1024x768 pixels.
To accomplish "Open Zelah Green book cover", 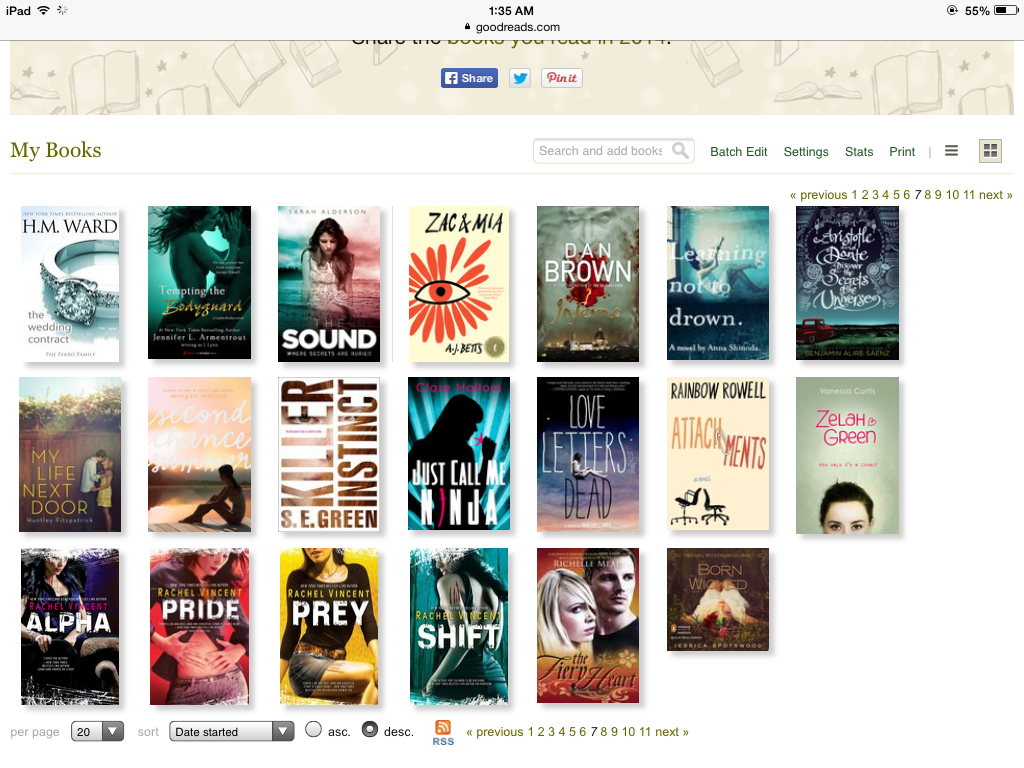I will pyautogui.click(x=847, y=456).
